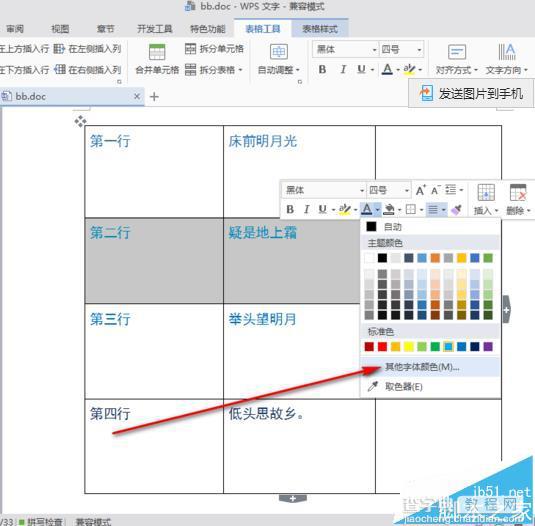Viewport: 535px width, 526px height.
Task: Expand font color arrow in mini toolbar
Action: click(x=377, y=209)
